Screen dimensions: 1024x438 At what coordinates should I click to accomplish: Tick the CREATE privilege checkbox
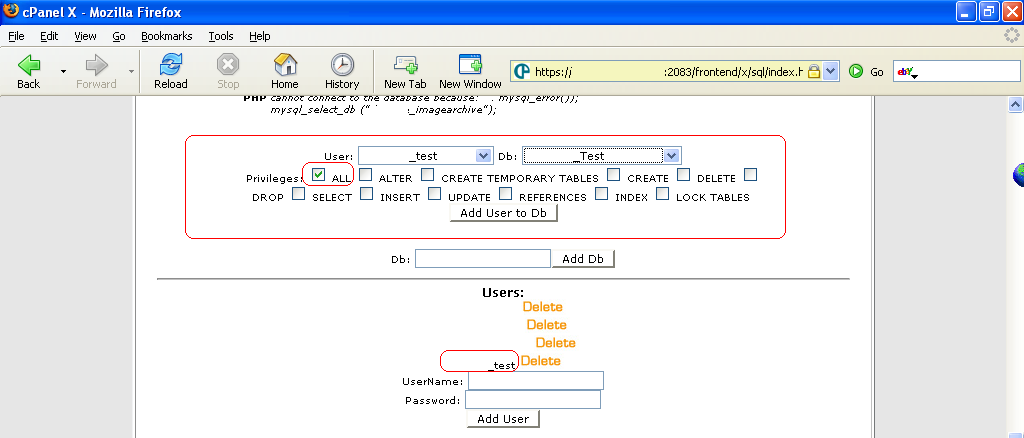coord(613,174)
